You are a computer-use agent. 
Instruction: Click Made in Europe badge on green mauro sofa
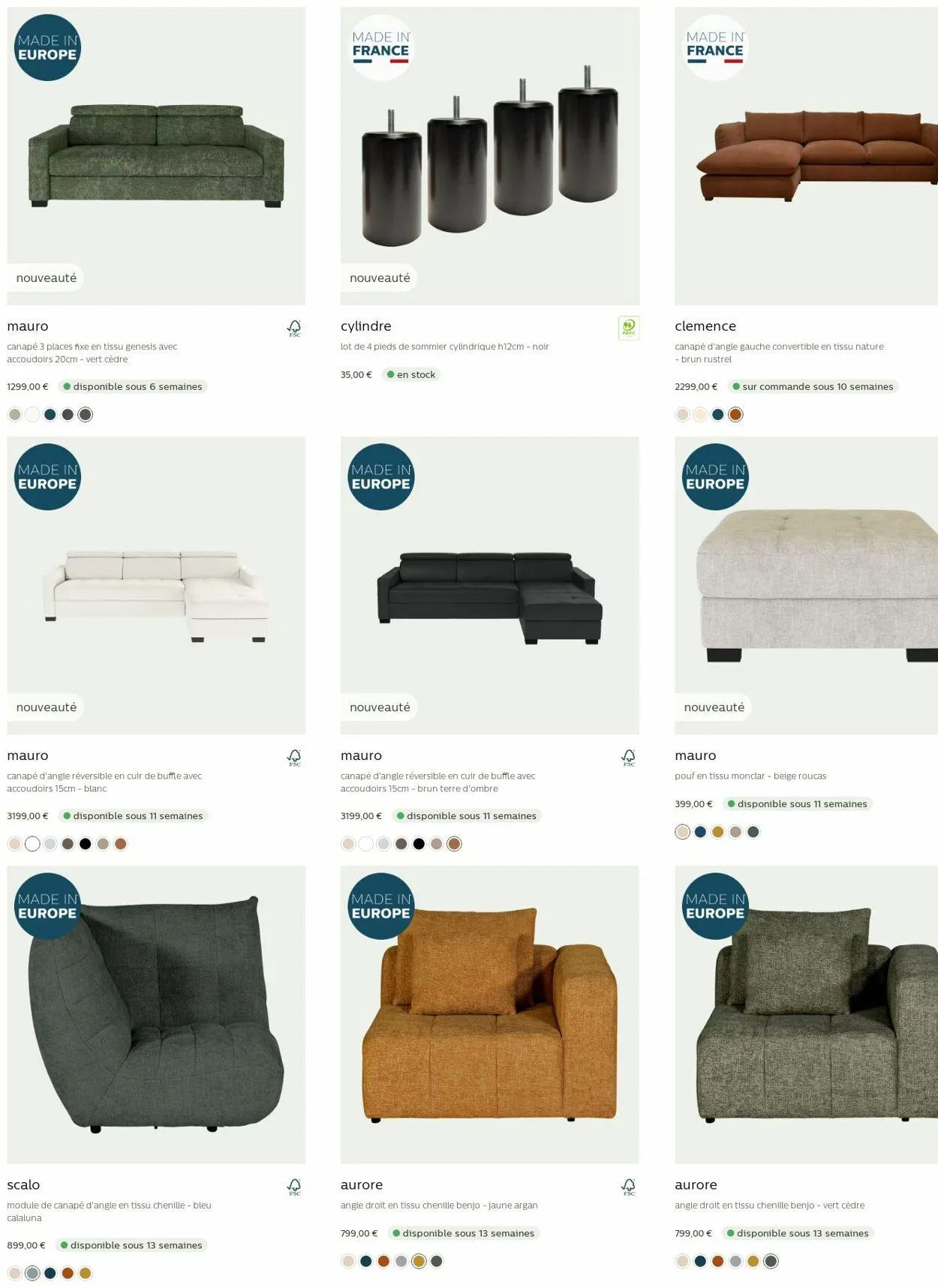coord(47,47)
